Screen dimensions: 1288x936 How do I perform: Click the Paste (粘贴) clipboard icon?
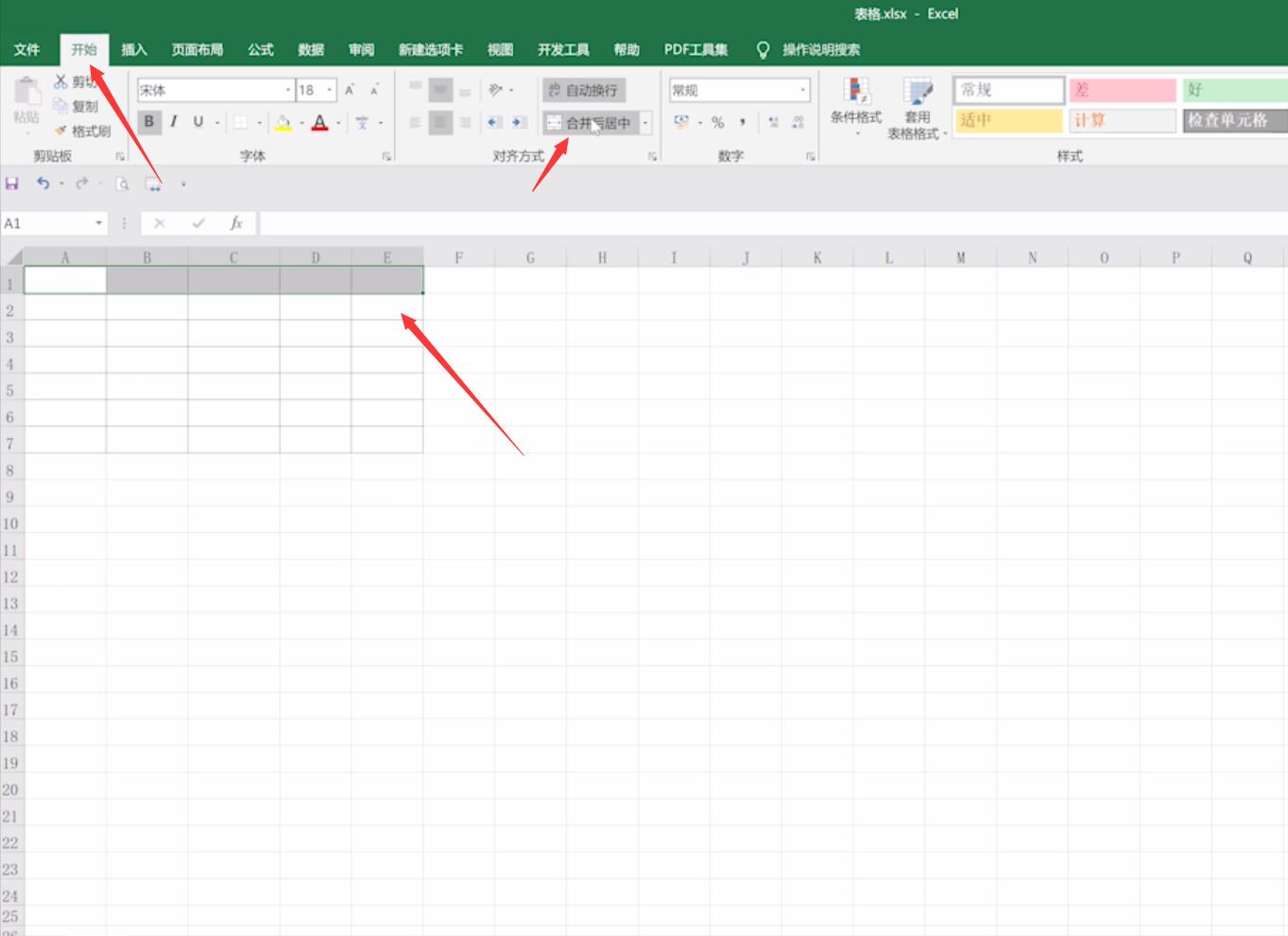(x=26, y=93)
